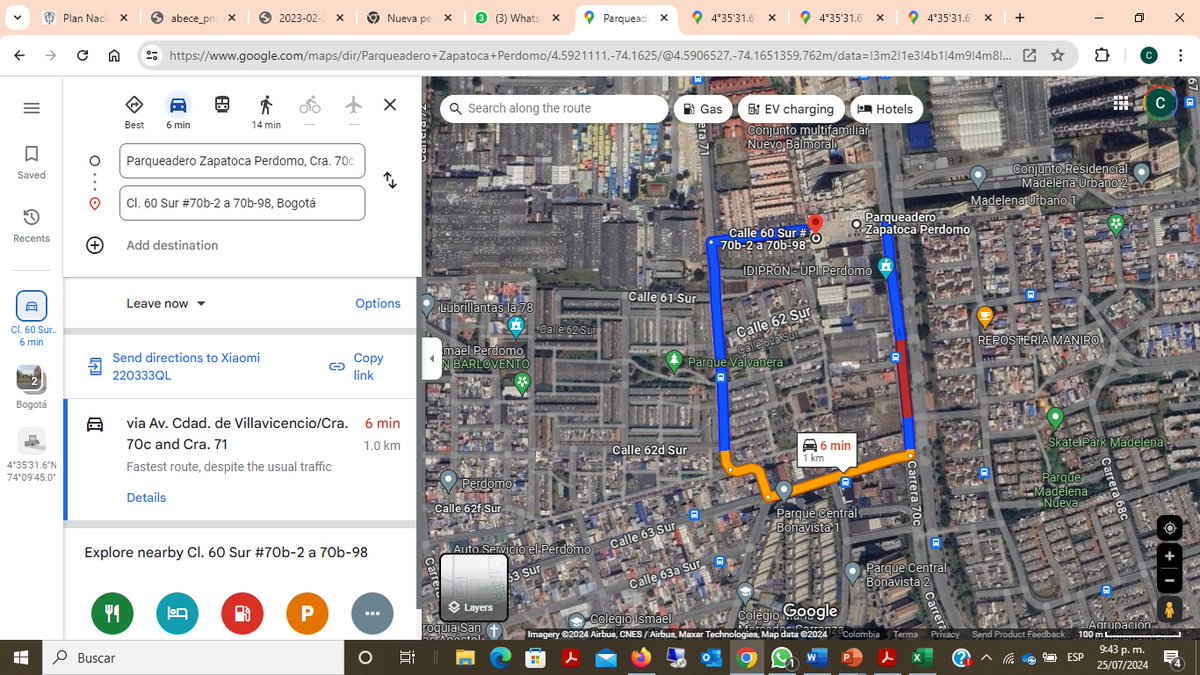The width and height of the screenshot is (1200, 675).
Task: Zoom out on the map
Action: pyautogui.click(x=1168, y=580)
